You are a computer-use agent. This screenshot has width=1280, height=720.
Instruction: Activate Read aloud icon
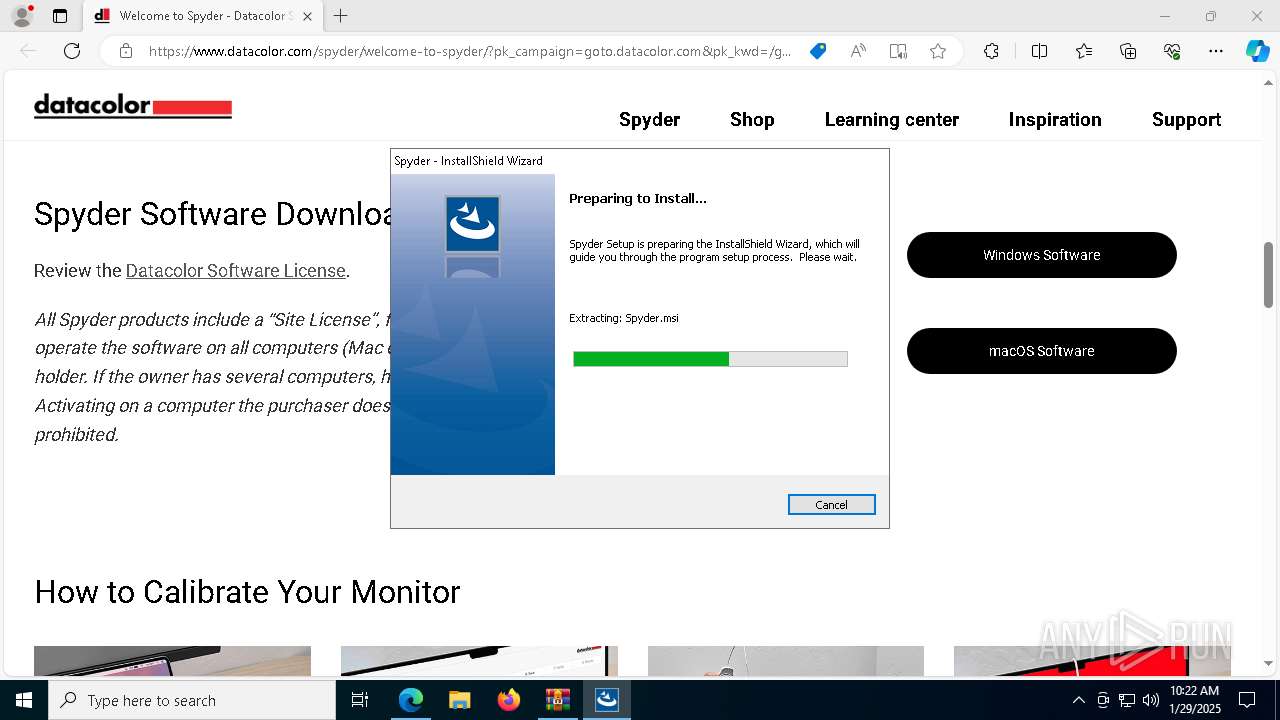[858, 51]
